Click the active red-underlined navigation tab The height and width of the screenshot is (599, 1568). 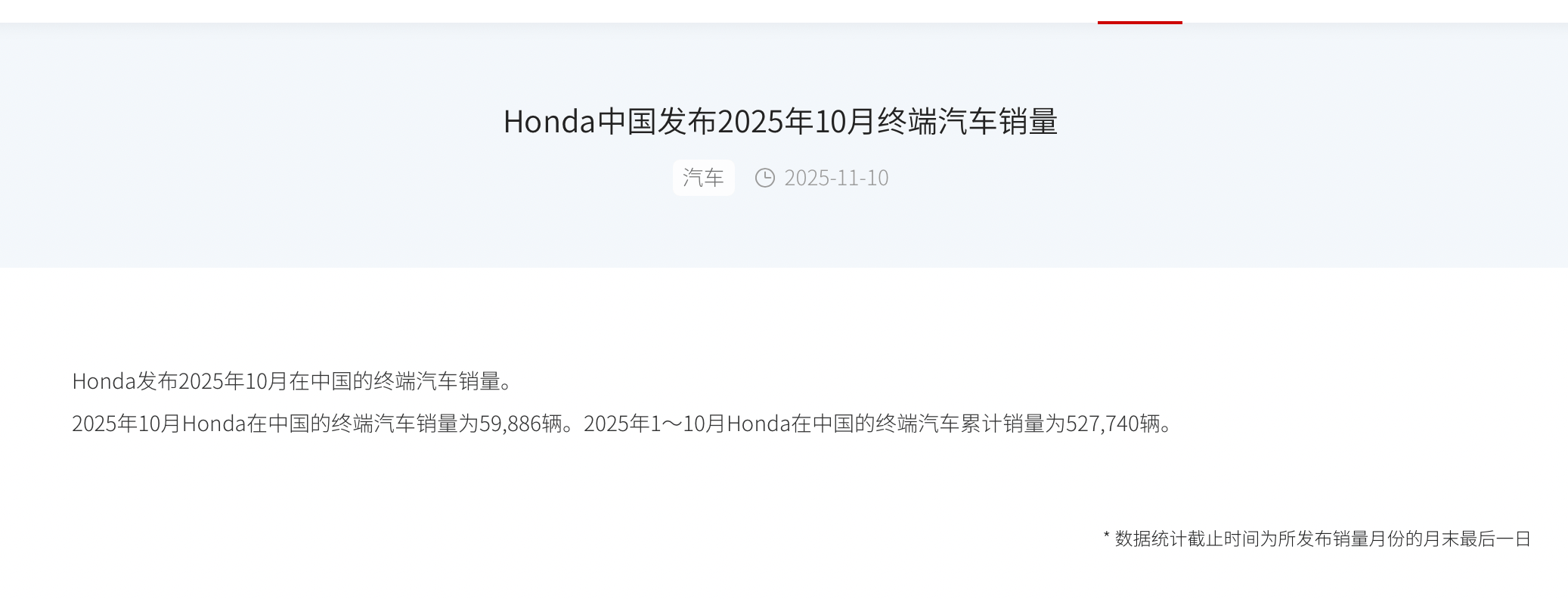[x=1140, y=12]
